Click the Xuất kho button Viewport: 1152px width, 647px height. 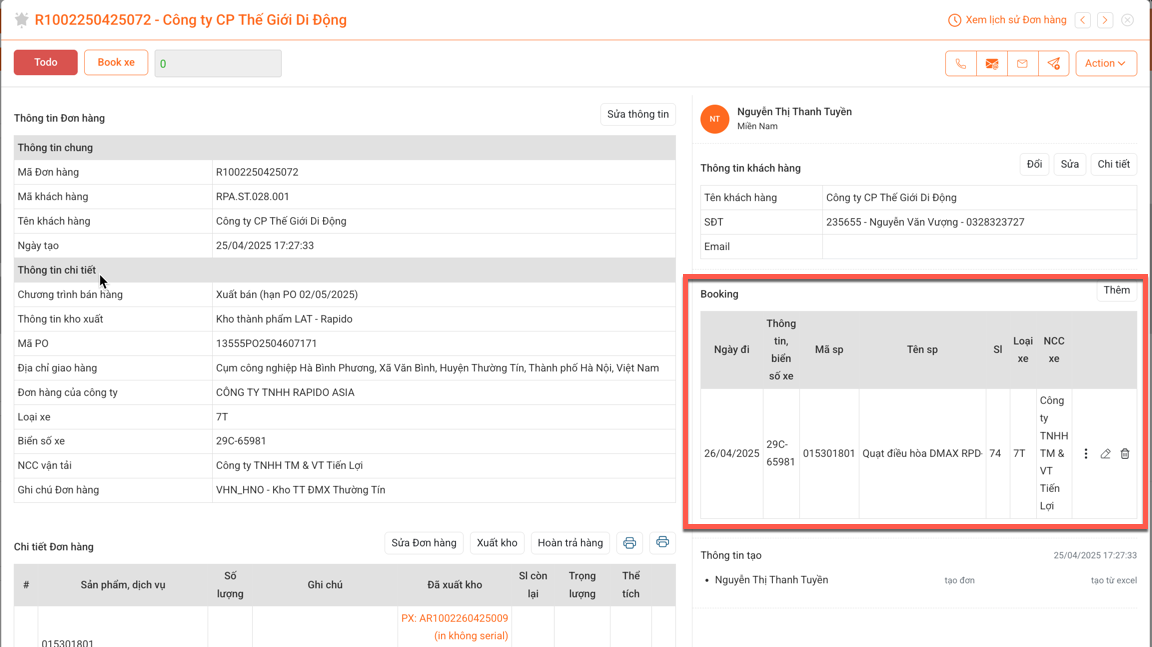coord(497,543)
